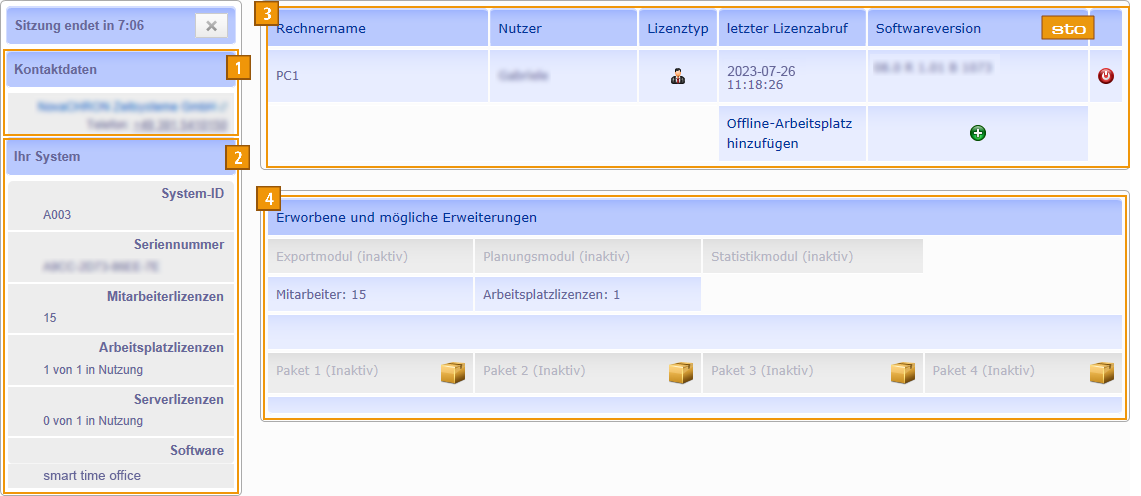Screen dimensions: 1141x496
Task: Click the red power icon for PC1
Action: pos(1105,76)
